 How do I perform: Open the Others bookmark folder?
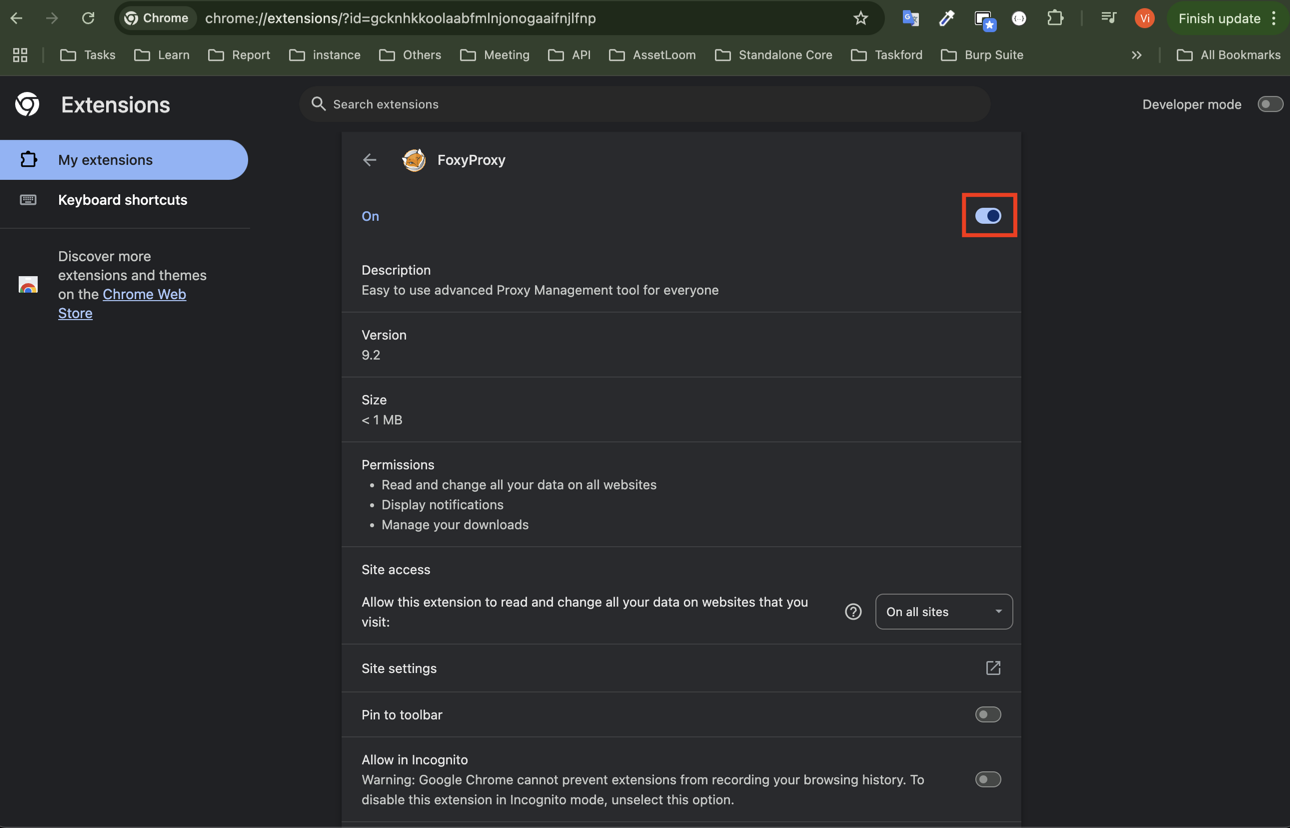pos(410,55)
